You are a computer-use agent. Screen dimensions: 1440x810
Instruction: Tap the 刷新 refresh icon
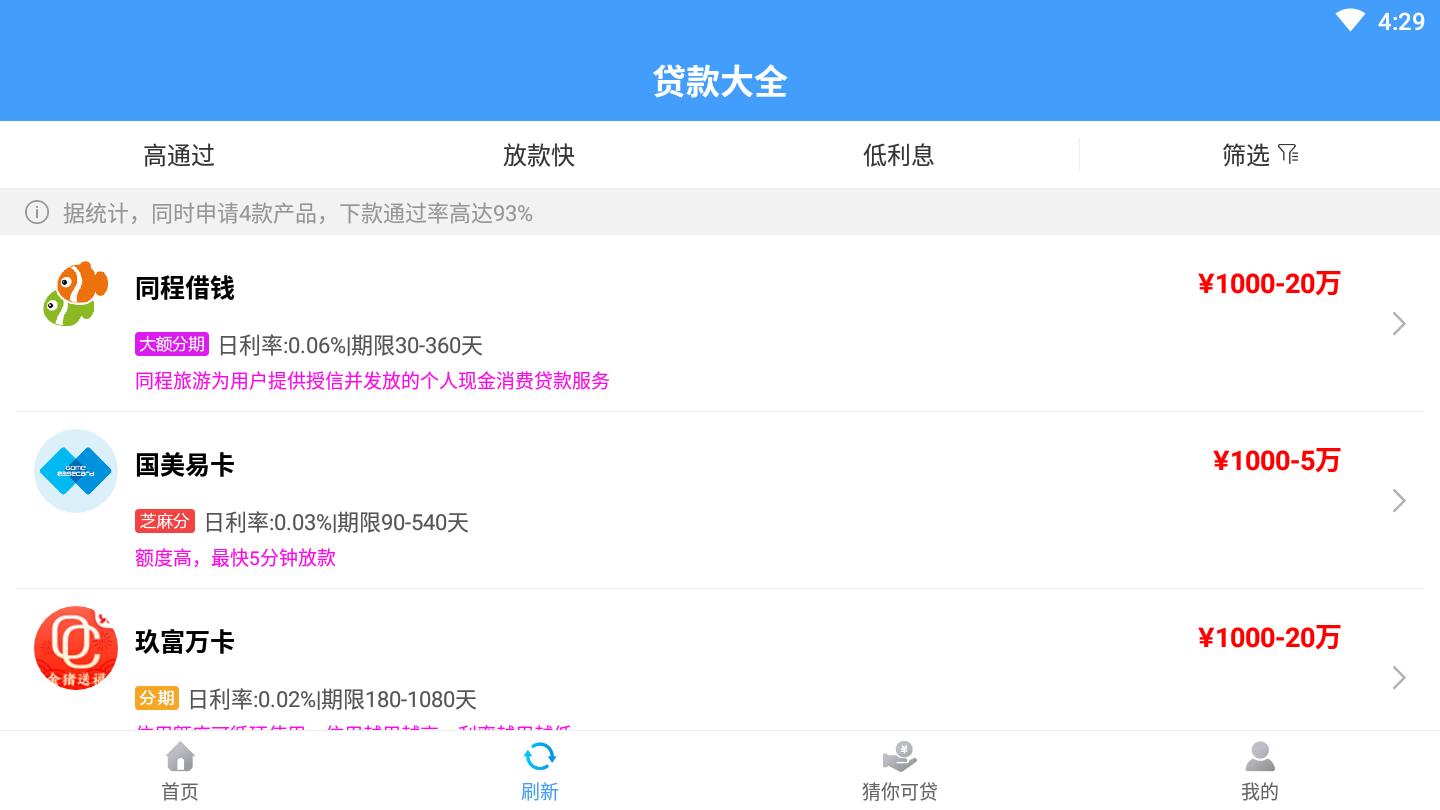pos(540,757)
